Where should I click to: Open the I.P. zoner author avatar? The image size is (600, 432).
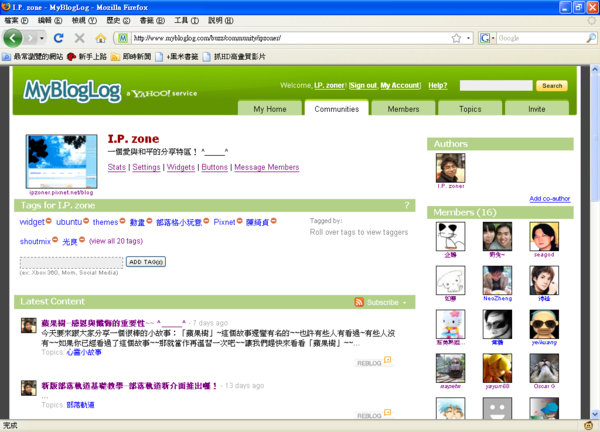[450, 168]
